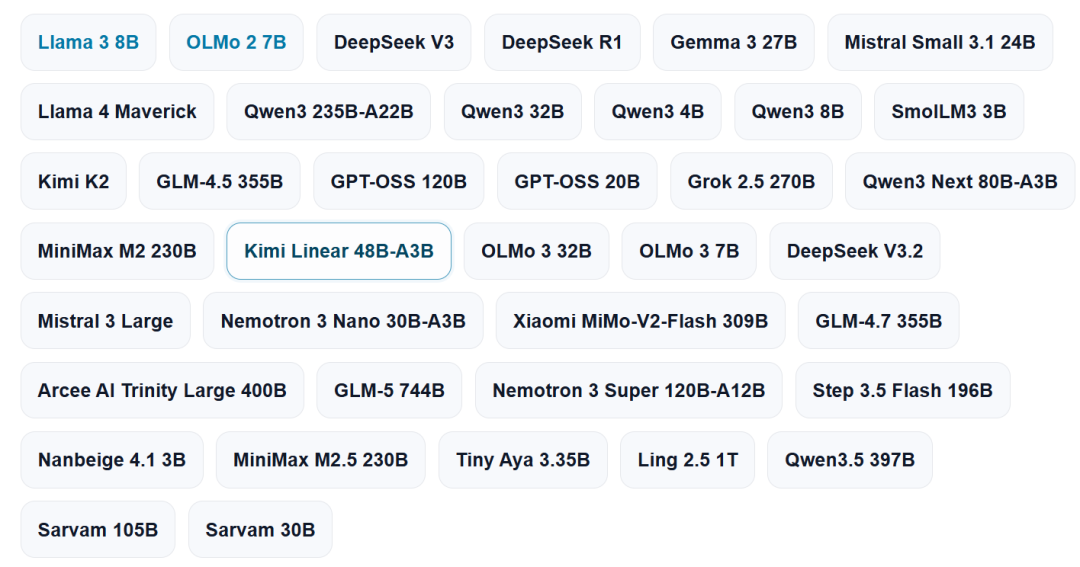
Task: Pick Xiaomi MiMo-V2-Flash 309B
Action: coord(640,321)
